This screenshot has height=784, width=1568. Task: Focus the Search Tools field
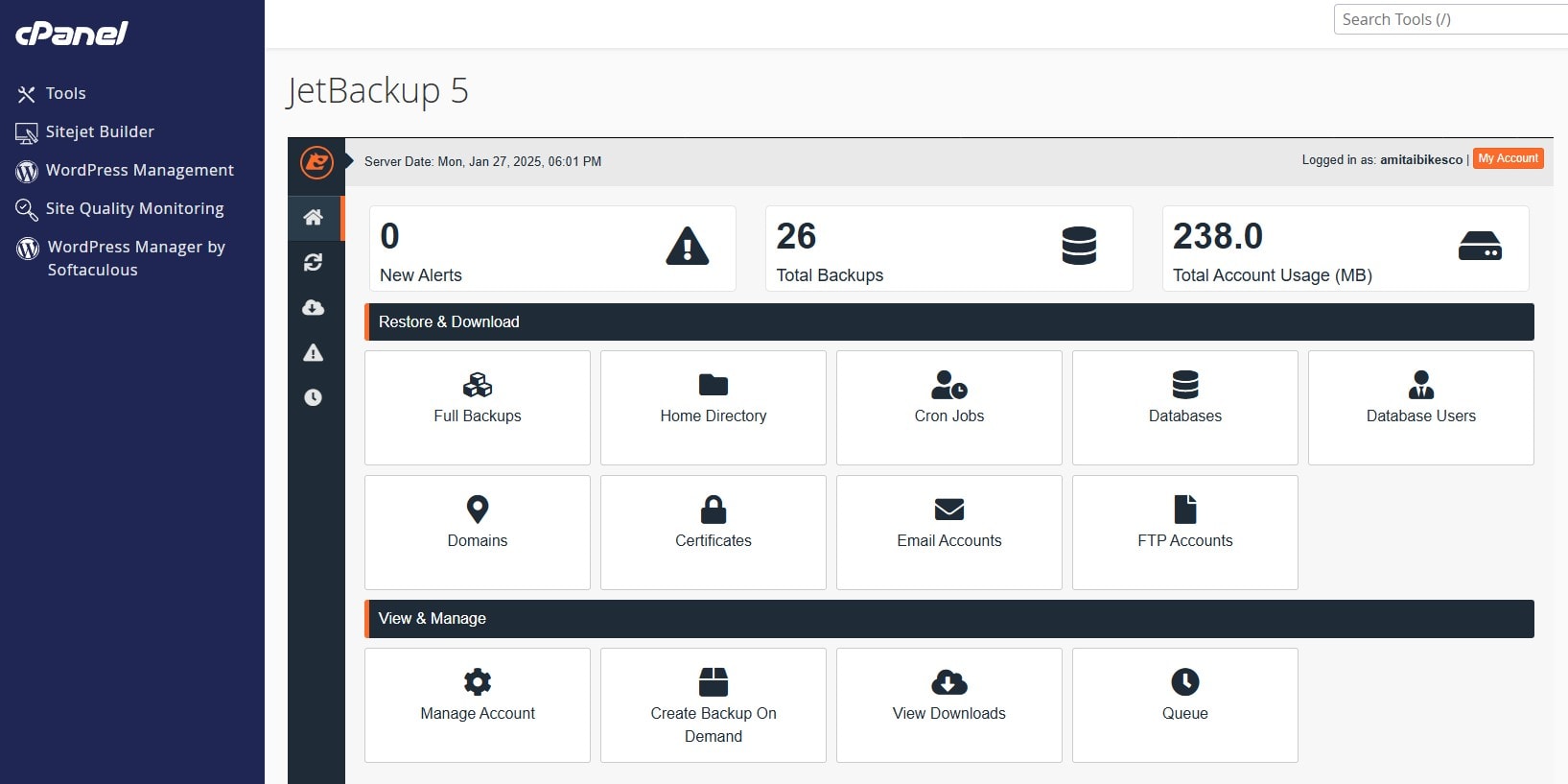pyautogui.click(x=1450, y=19)
